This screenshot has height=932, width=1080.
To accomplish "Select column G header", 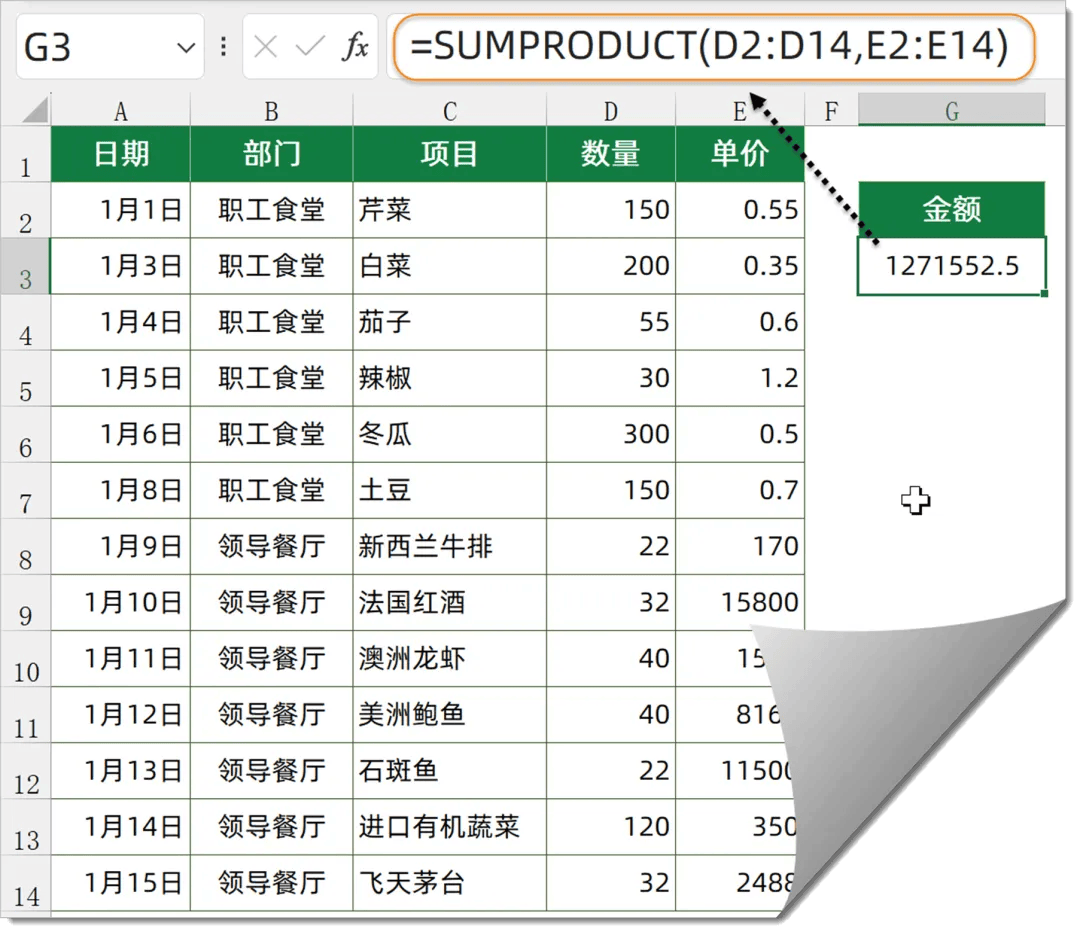I will pos(952,110).
